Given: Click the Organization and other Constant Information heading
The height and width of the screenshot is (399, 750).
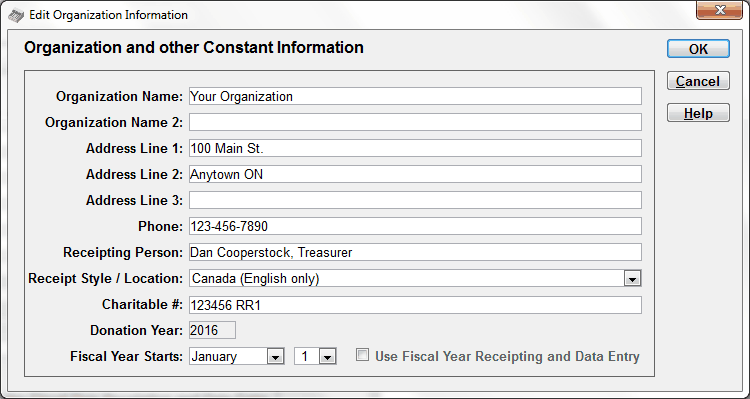Looking at the screenshot, I should click(194, 47).
